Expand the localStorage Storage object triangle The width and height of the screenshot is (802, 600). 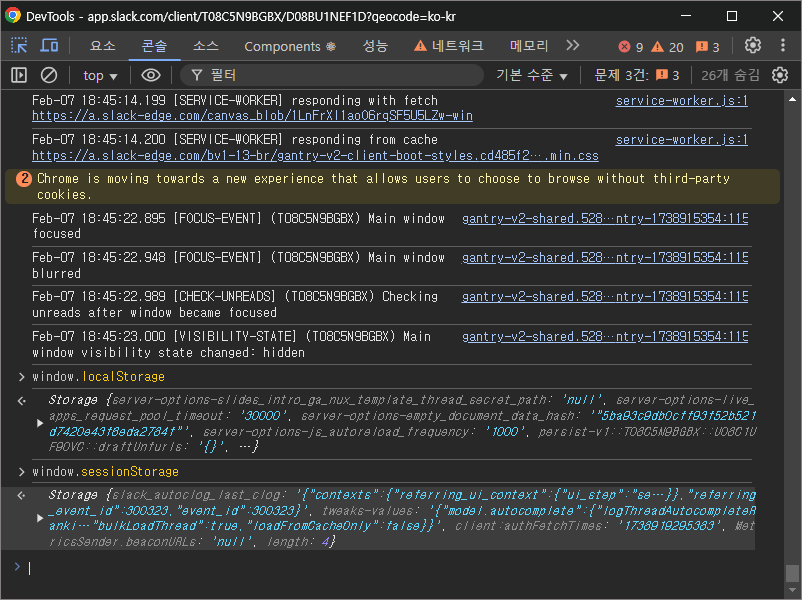click(40, 423)
